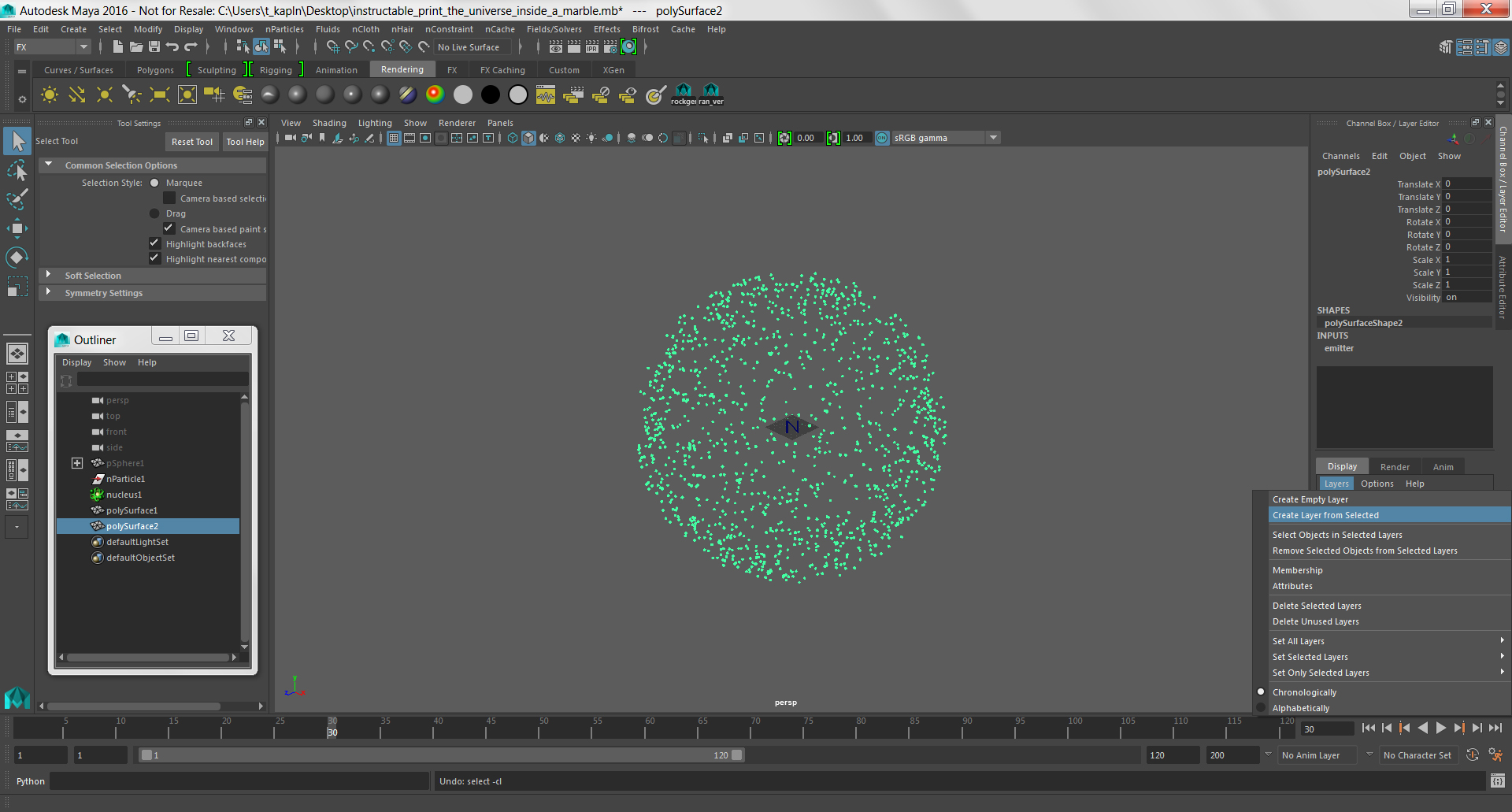
Task: Select the light gray lambert sphere swatch
Action: pos(463,95)
